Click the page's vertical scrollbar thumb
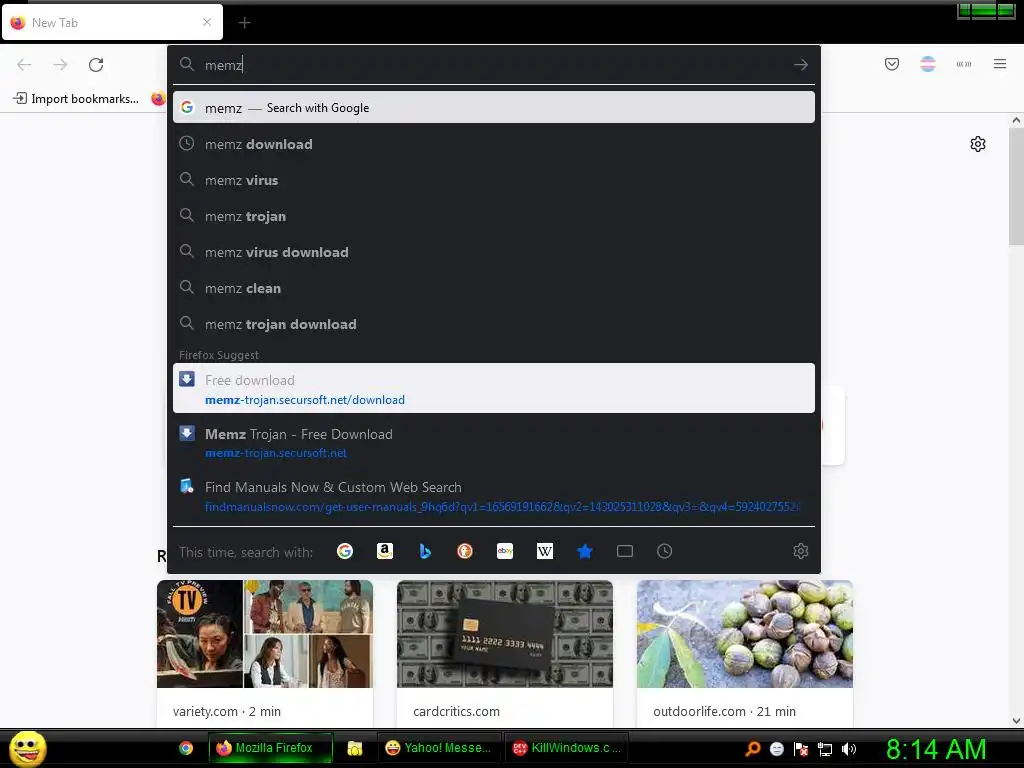The width and height of the screenshot is (1024, 768). (x=1016, y=187)
